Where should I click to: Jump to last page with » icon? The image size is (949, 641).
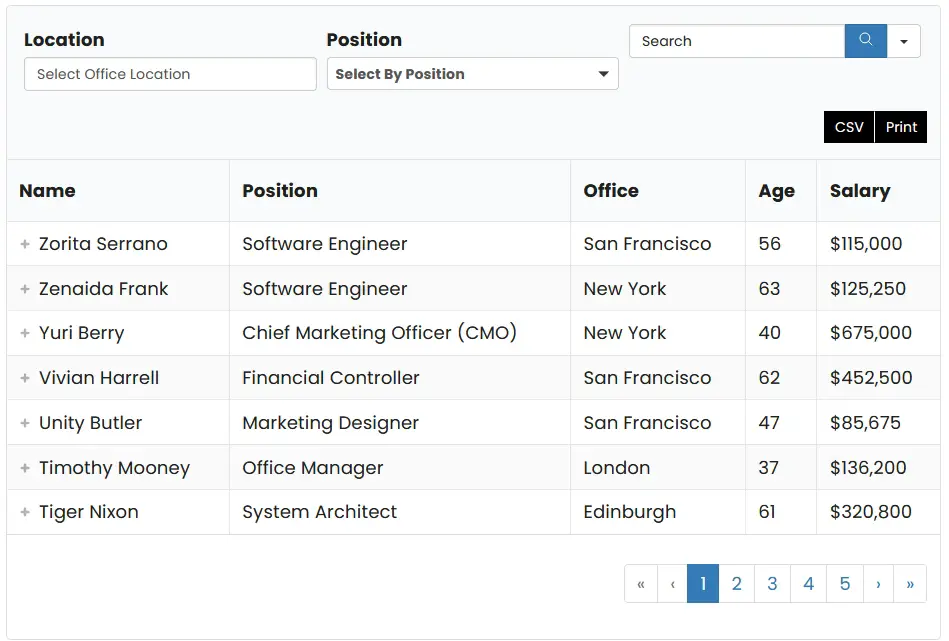(x=910, y=583)
